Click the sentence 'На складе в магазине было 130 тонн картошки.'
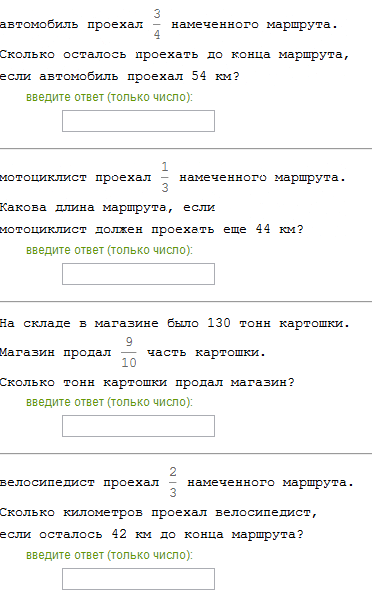Viewport: 372px width, 596px height. [174, 323]
